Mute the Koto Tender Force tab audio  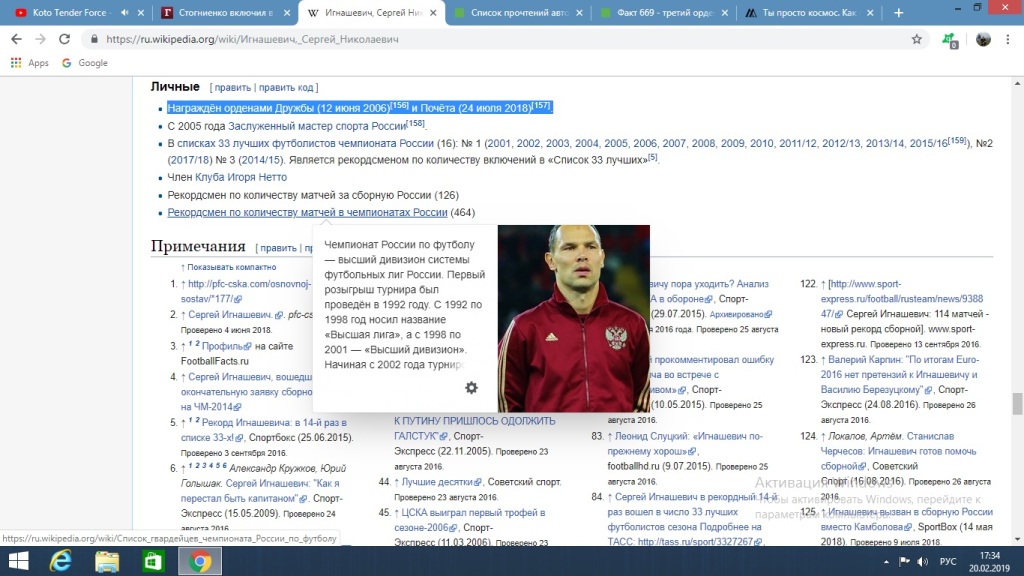point(125,12)
